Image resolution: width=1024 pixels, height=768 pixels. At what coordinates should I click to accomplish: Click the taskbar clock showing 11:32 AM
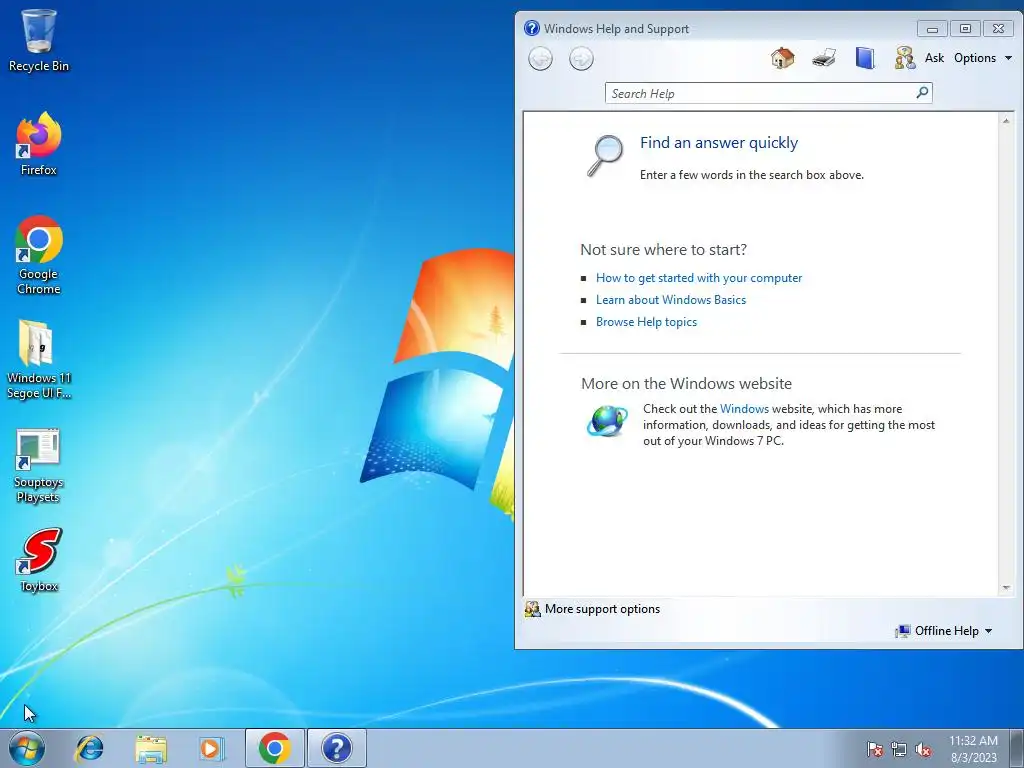pyautogui.click(x=973, y=749)
